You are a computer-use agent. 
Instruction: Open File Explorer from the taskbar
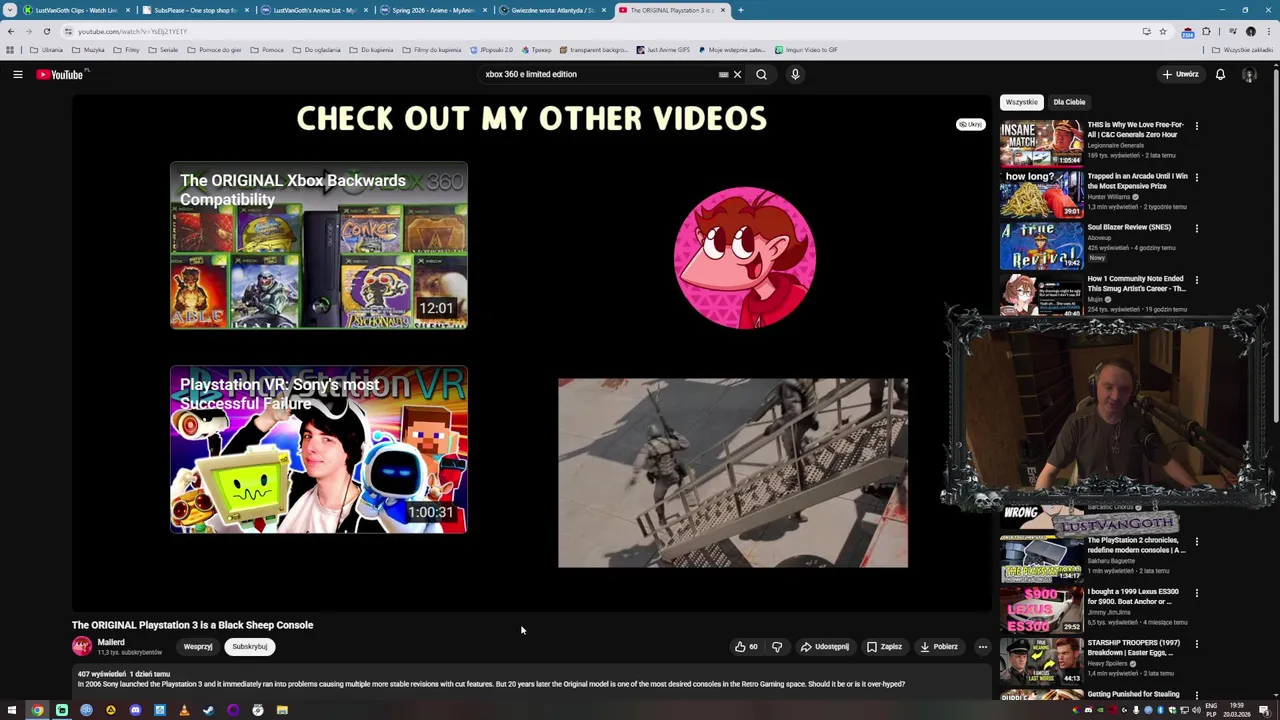pyautogui.click(x=282, y=710)
